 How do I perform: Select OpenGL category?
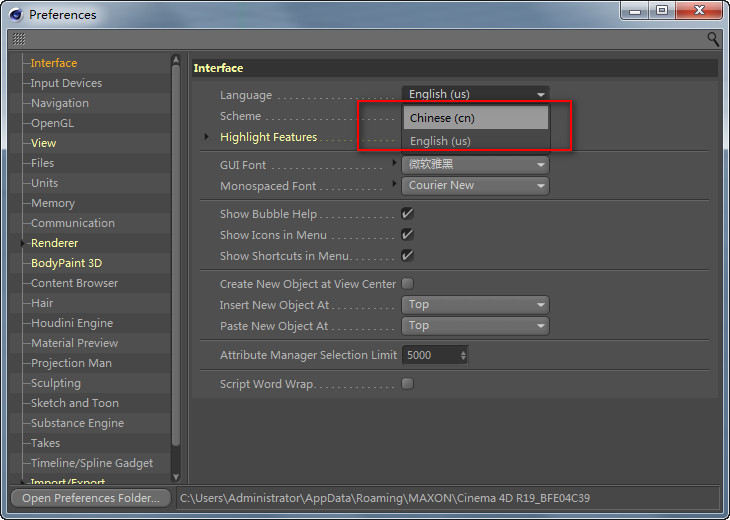pyautogui.click(x=52, y=123)
